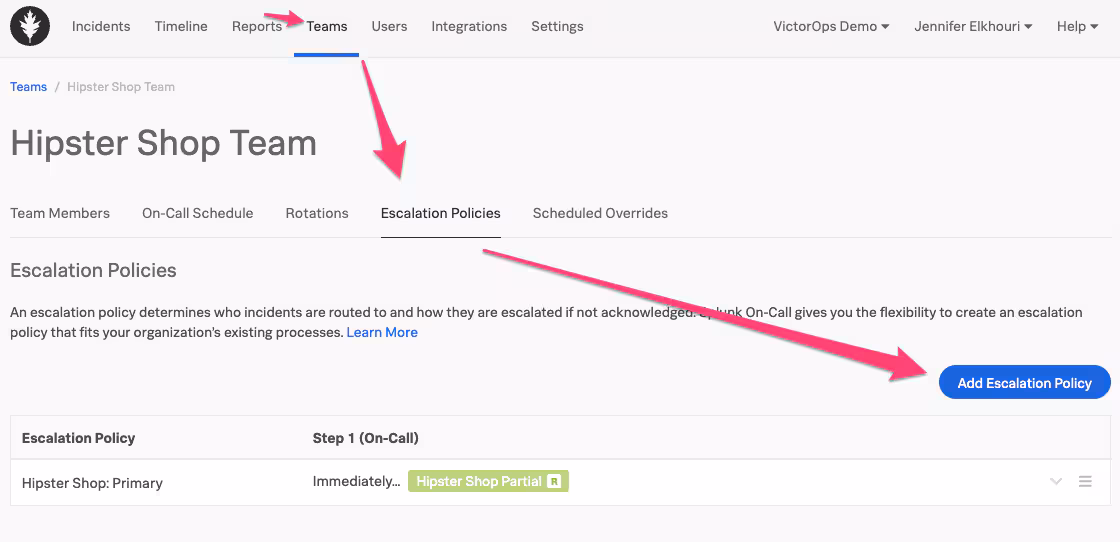Click the VictorOps leaf logo icon
Screen dimensions: 1120x542
[30, 26]
